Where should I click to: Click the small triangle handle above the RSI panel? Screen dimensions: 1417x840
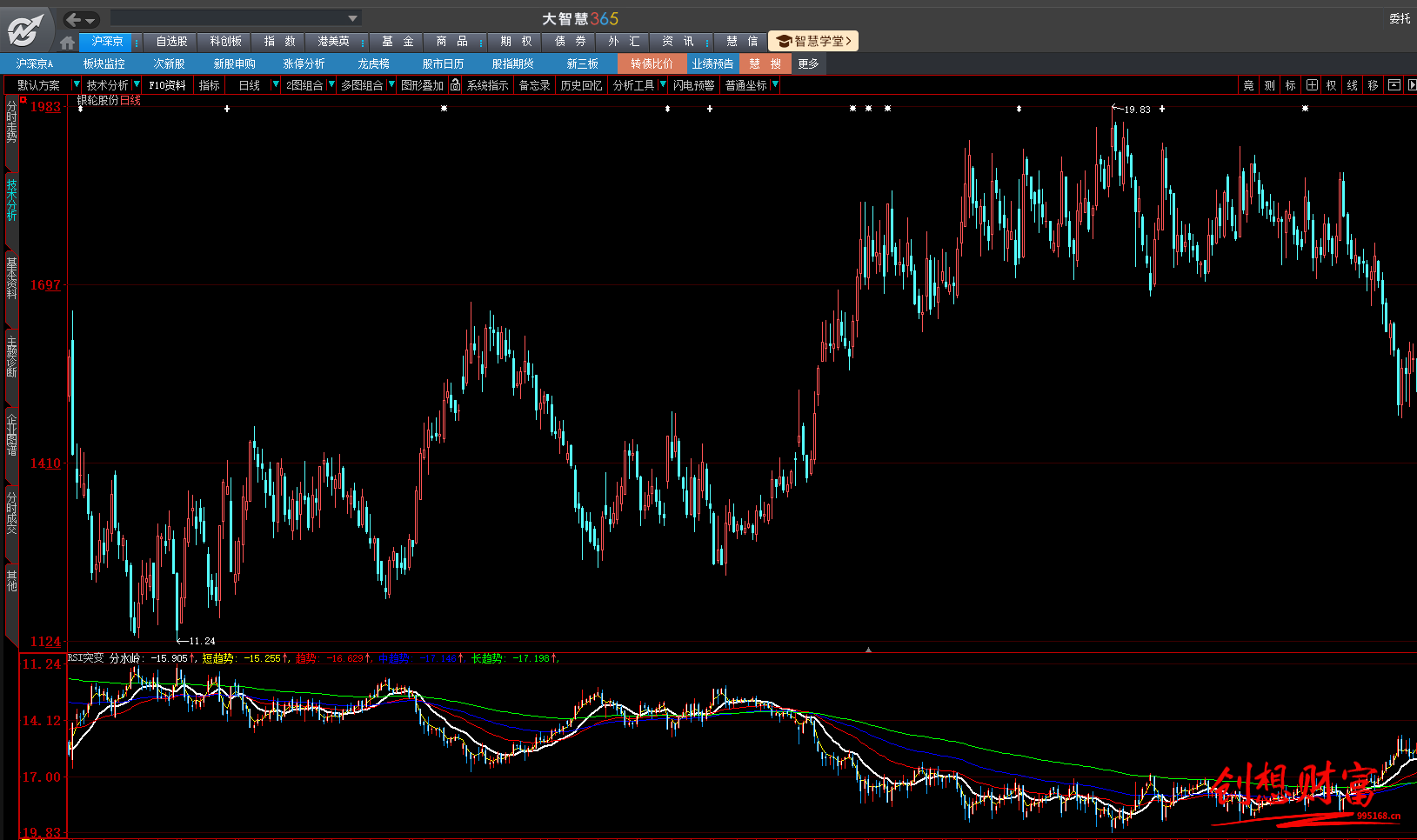868,649
